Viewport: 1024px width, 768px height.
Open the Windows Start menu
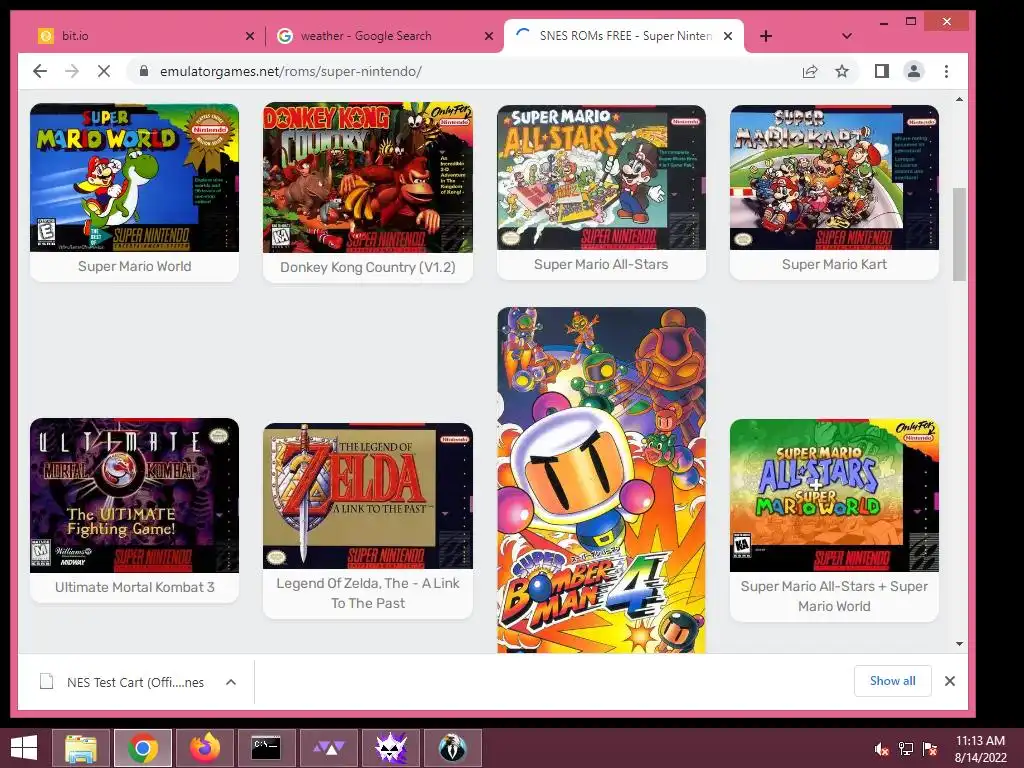(x=24, y=748)
